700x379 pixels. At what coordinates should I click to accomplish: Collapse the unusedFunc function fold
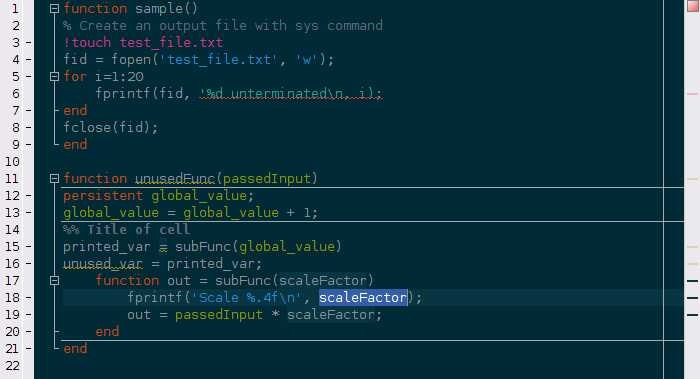pos(54,179)
